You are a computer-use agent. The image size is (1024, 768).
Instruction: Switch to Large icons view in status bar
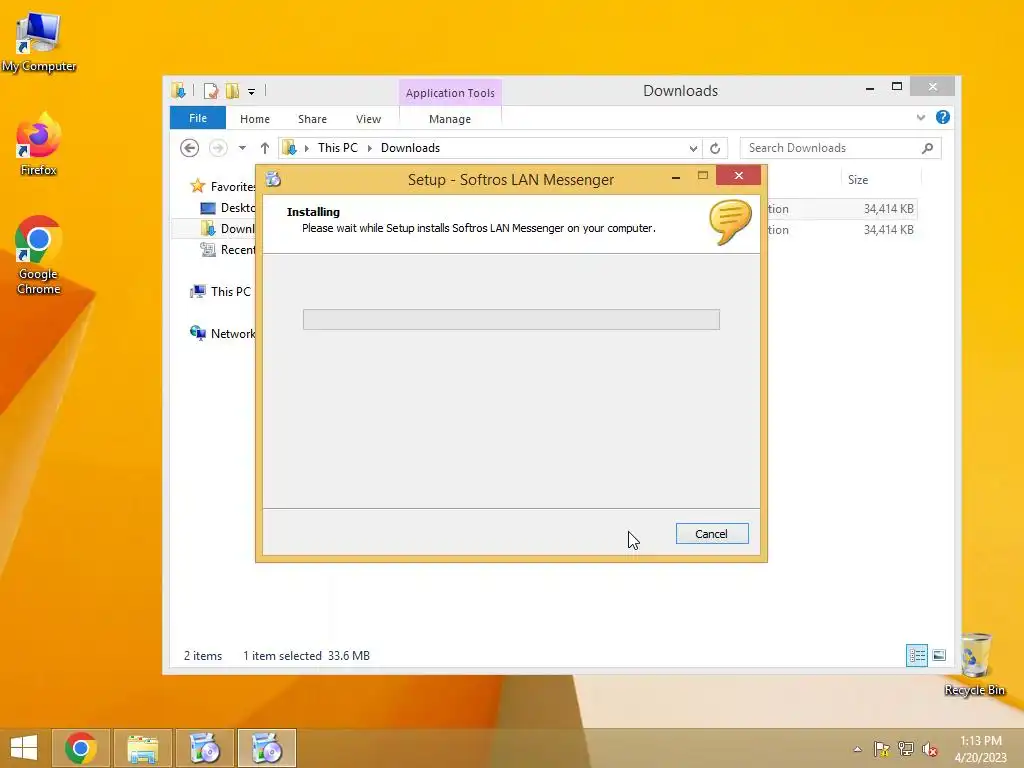click(x=939, y=655)
